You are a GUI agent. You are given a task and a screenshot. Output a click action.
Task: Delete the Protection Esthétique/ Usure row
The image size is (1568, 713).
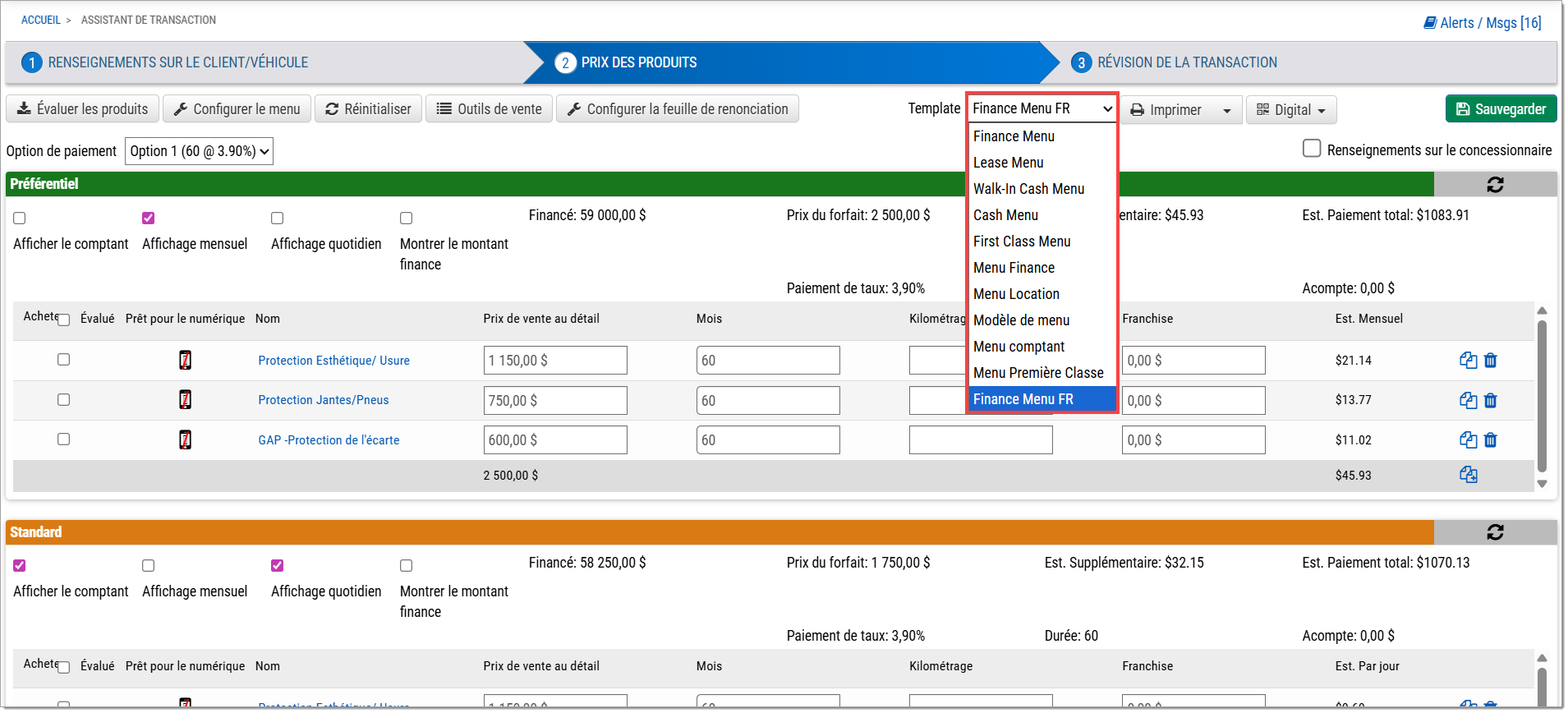click(x=1490, y=361)
